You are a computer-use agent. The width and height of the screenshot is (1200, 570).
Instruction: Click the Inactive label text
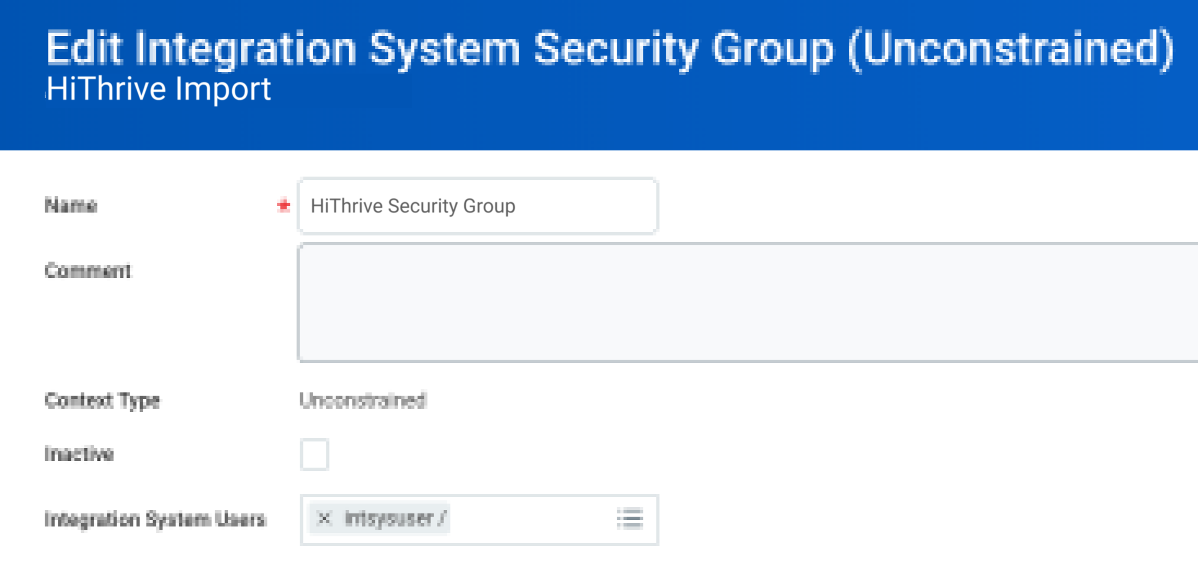point(79,454)
